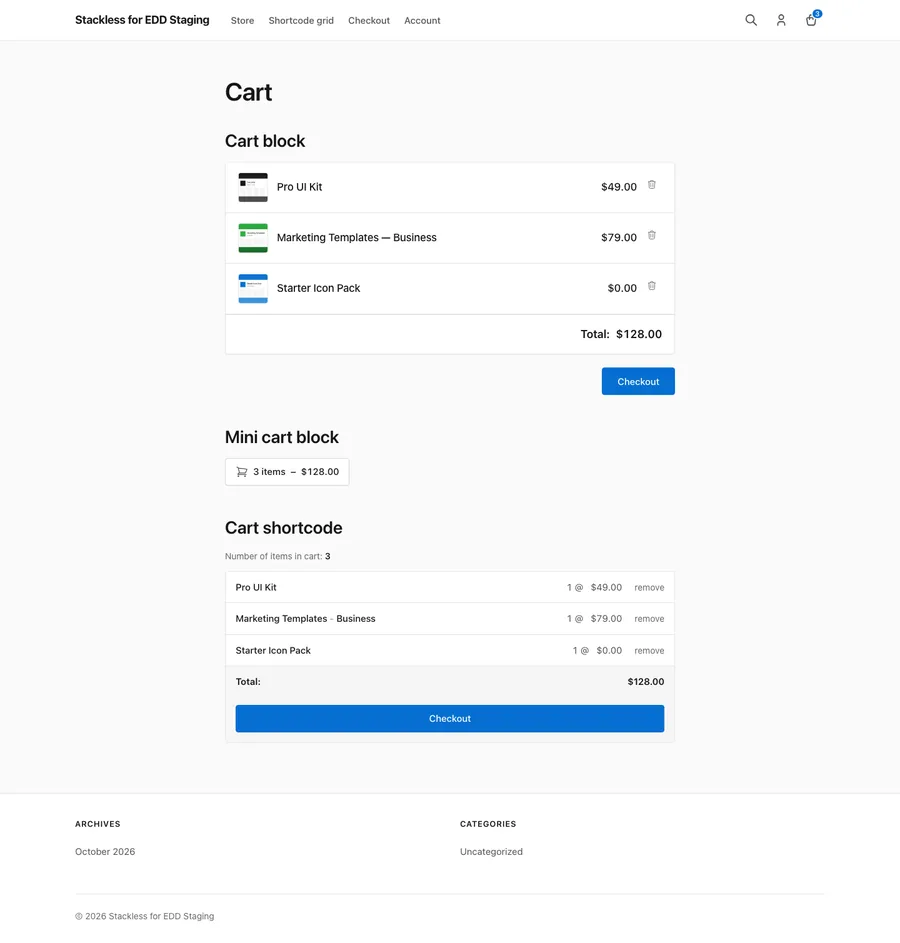Open the mini cart 3 items button

click(287, 472)
